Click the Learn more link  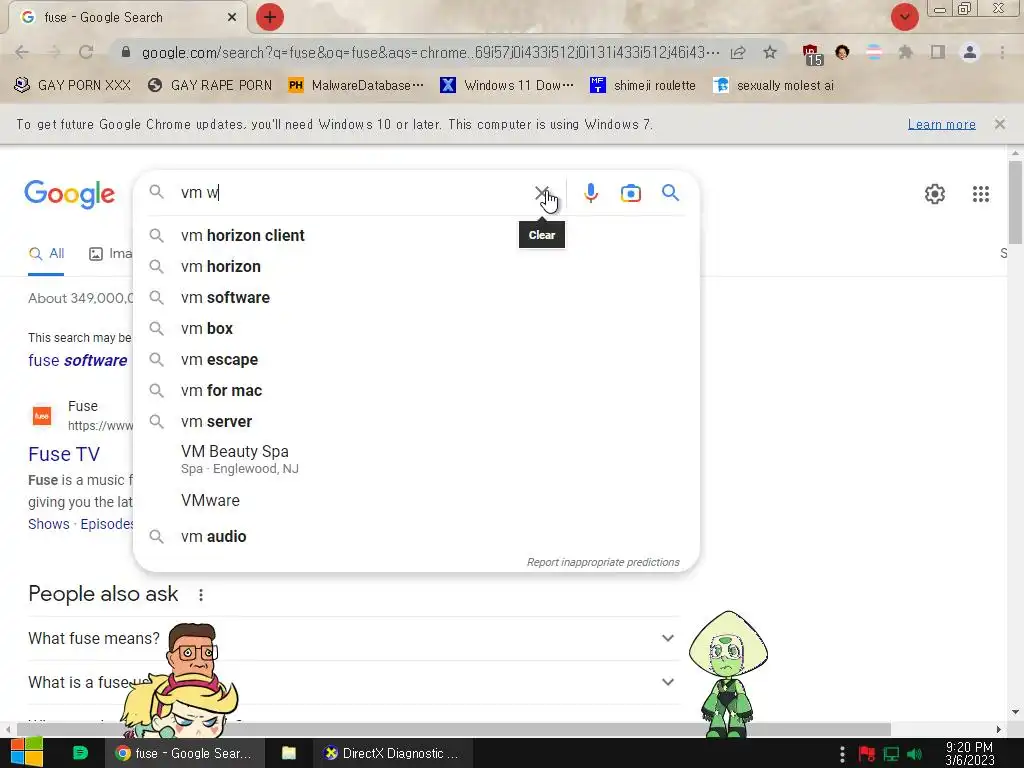[941, 124]
